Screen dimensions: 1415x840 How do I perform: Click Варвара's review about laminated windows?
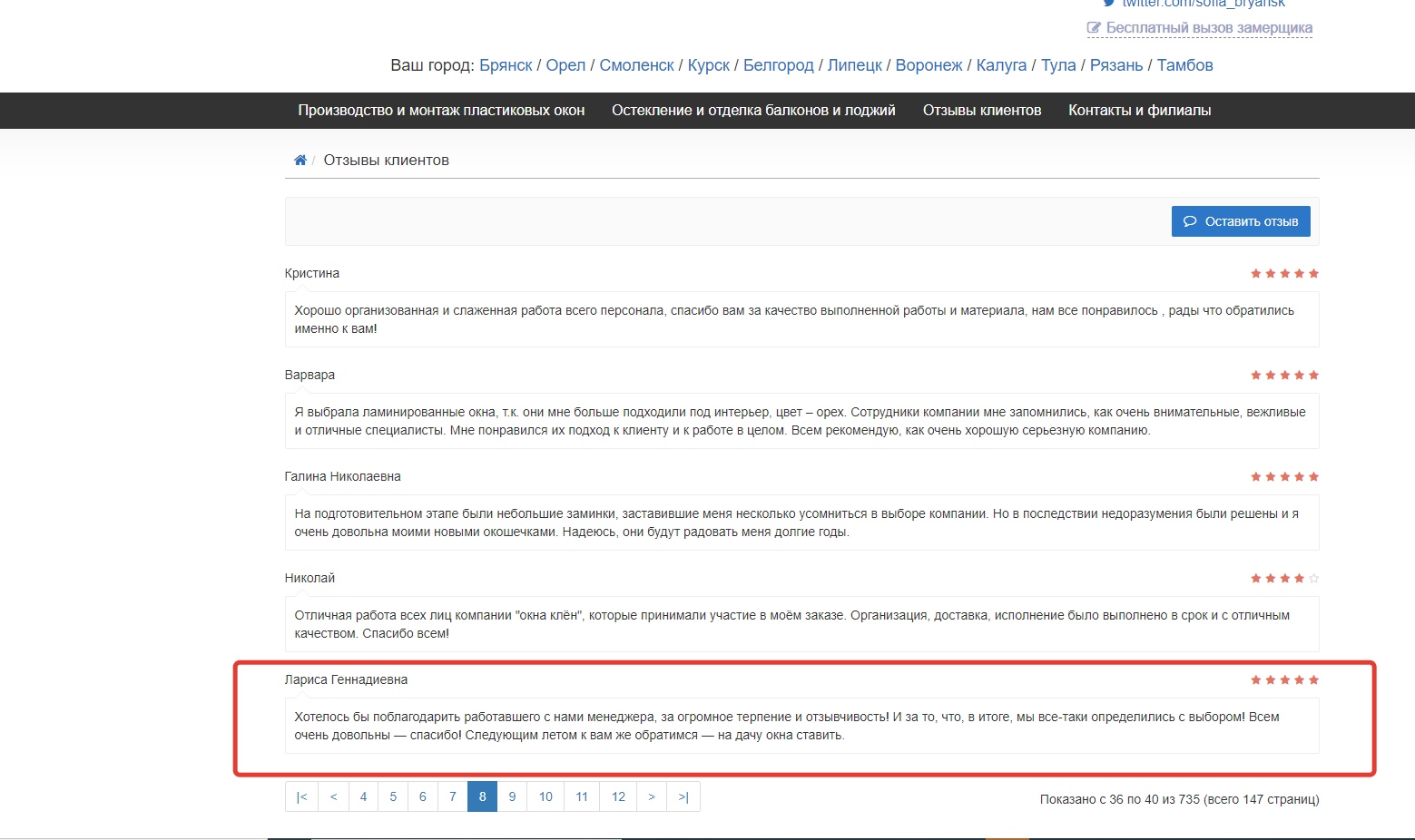pyautogui.click(x=801, y=421)
